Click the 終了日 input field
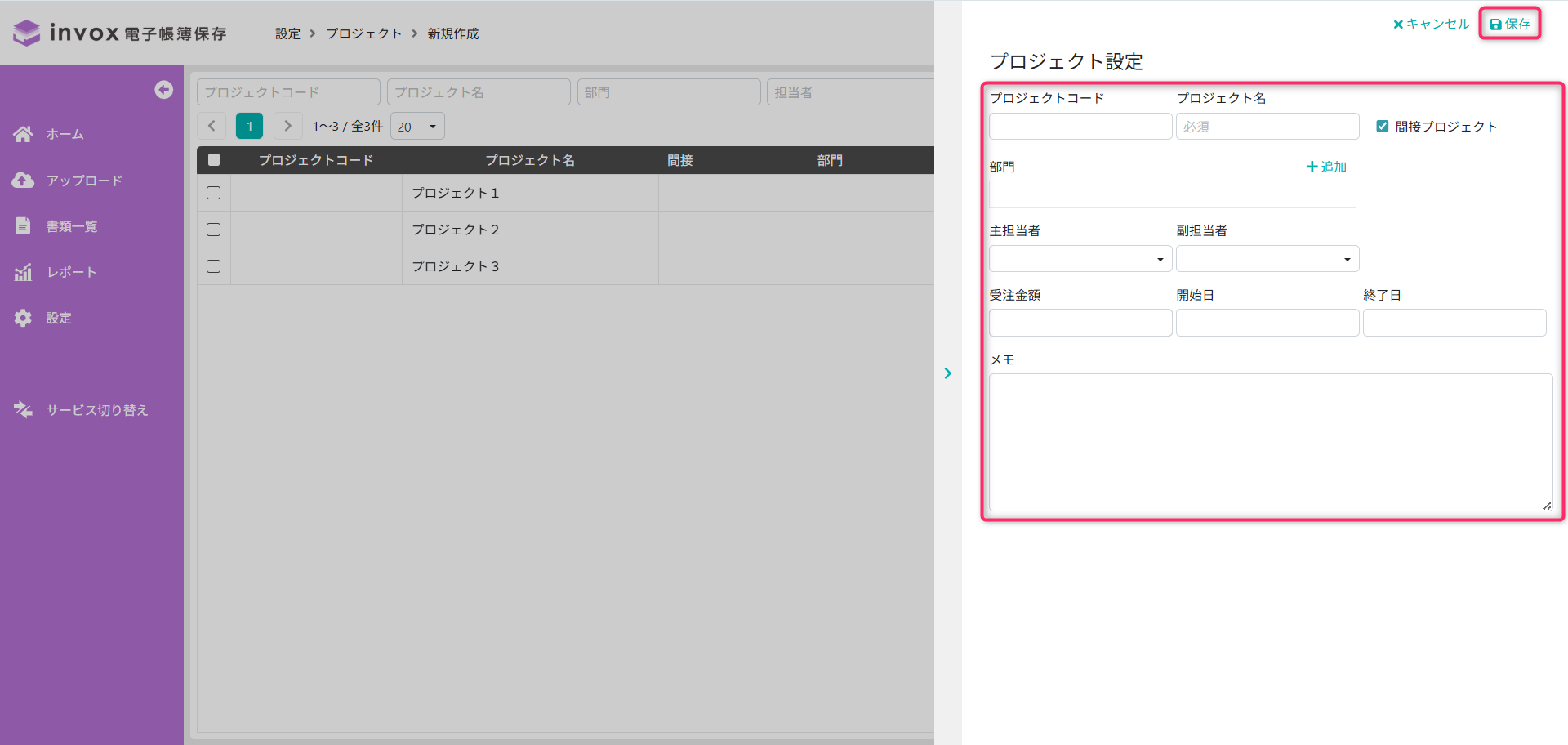 [x=1454, y=323]
